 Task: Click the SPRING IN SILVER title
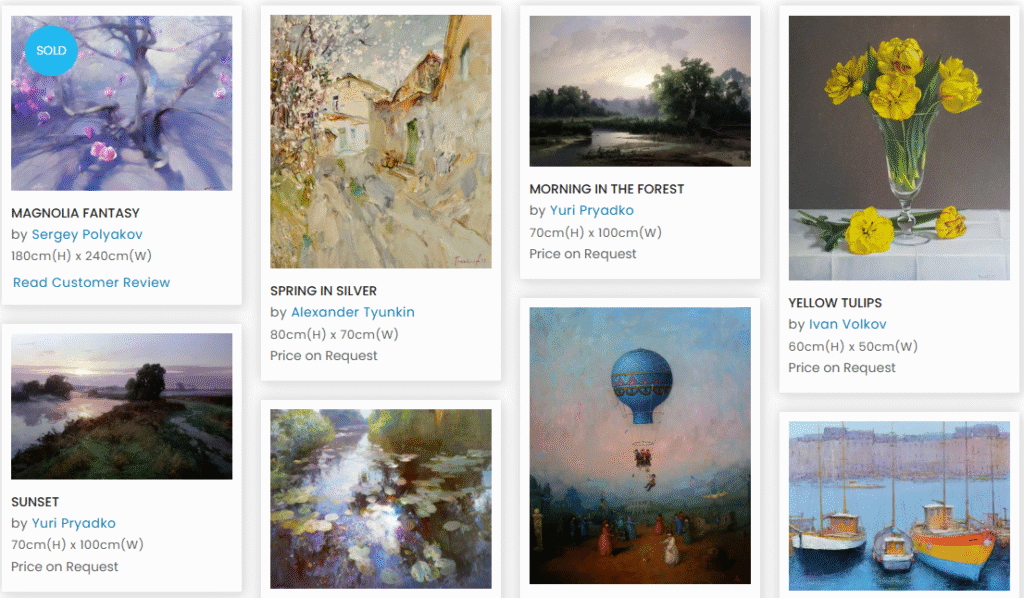323,291
